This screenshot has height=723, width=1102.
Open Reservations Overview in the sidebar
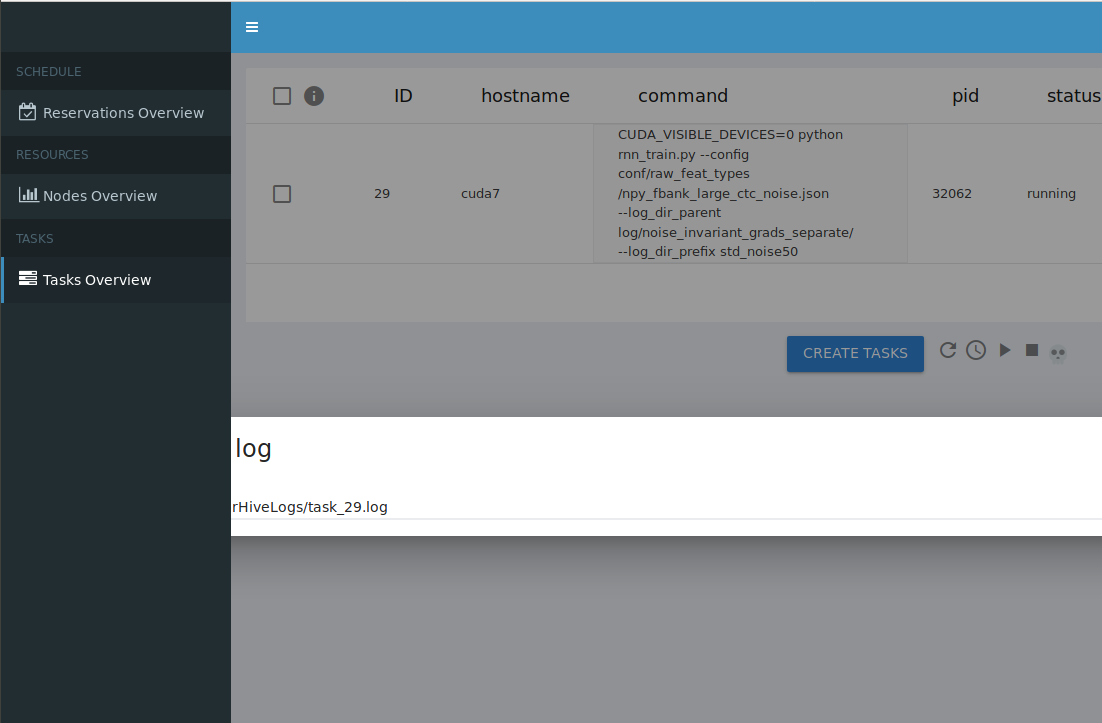(115, 112)
